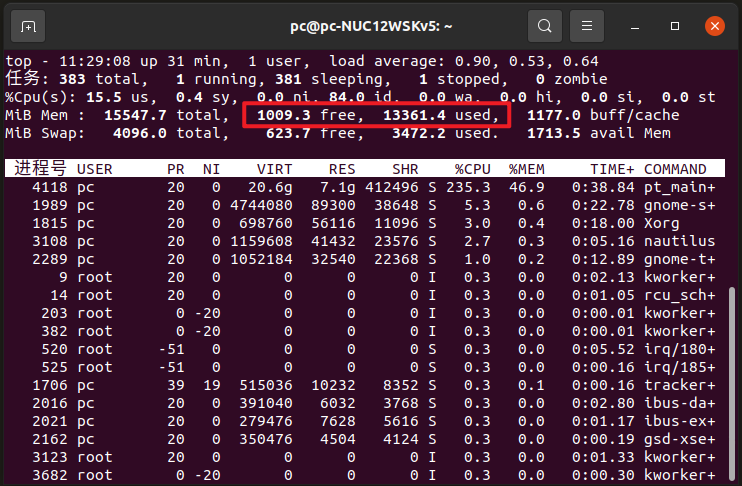Click the 13361.4 used memory value

pyautogui.click(x=414, y=115)
